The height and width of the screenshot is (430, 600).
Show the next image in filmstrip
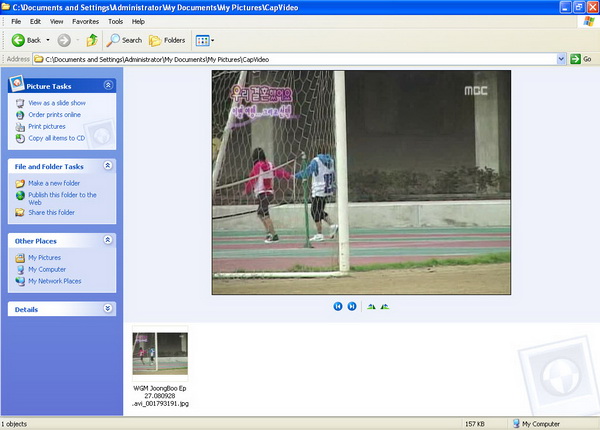coord(352,306)
